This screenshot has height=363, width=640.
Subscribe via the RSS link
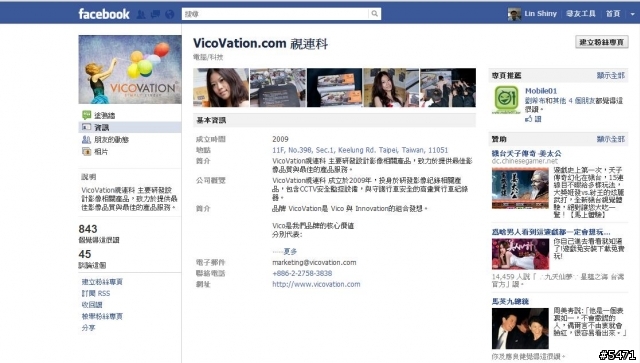coord(96,293)
